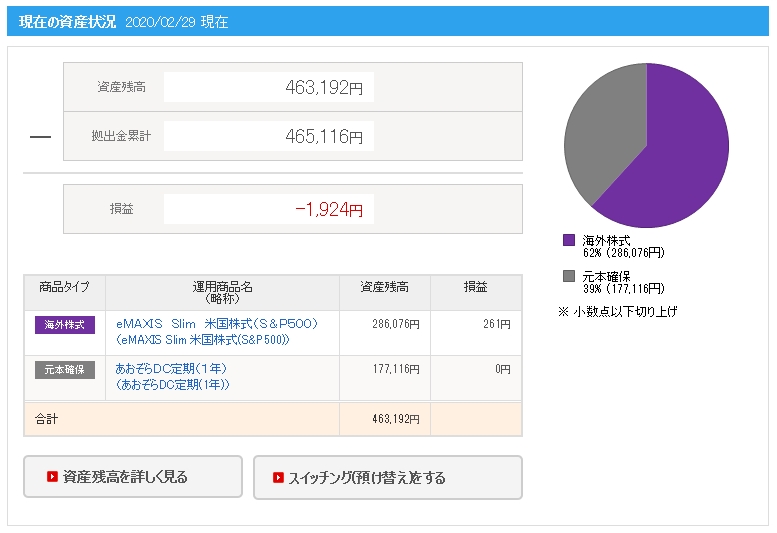
Task: Click the gray 元本確保 product type badge
Action: click(64, 370)
